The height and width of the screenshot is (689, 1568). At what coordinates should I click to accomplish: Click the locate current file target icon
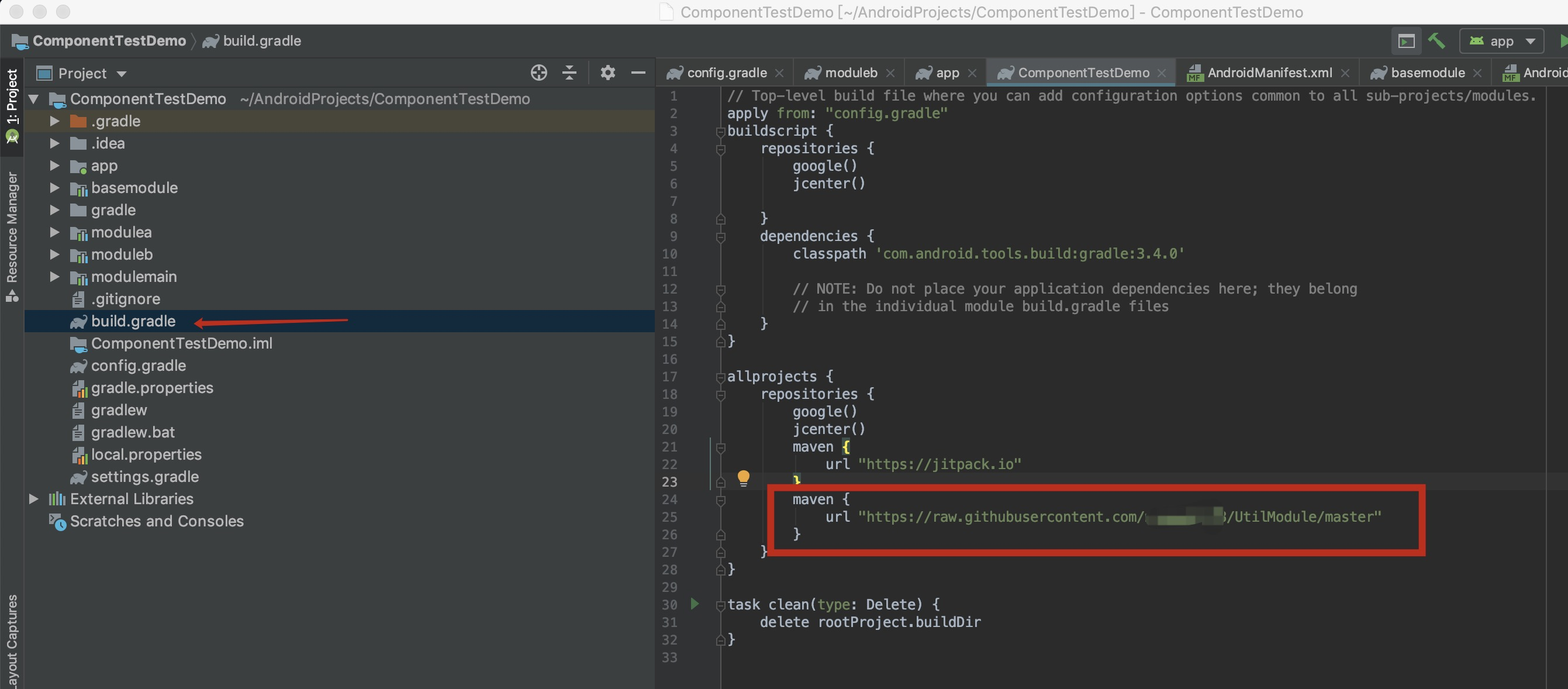(x=538, y=73)
